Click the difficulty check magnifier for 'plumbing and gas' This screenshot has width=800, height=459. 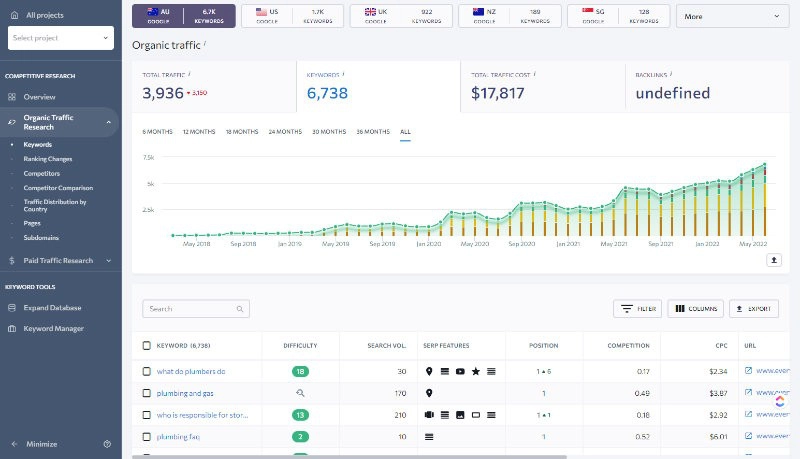(301, 393)
